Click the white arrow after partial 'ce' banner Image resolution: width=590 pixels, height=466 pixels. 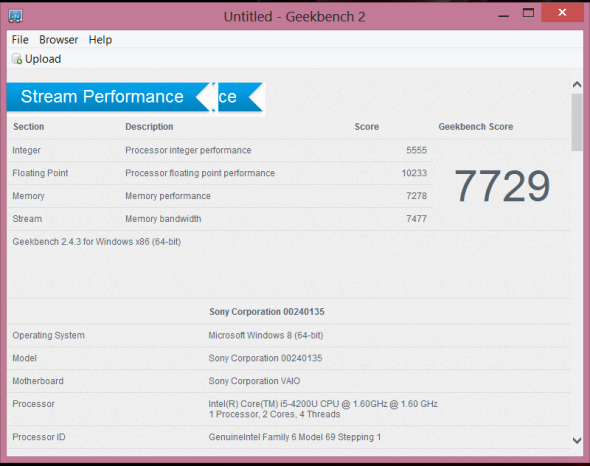(x=256, y=97)
